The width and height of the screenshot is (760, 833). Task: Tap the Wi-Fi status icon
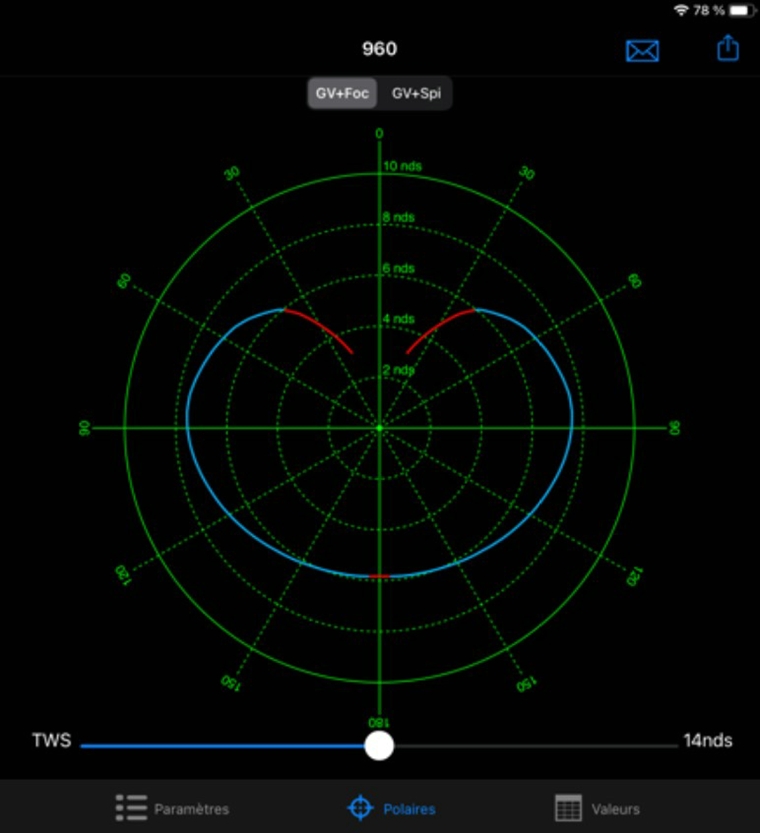[x=681, y=10]
